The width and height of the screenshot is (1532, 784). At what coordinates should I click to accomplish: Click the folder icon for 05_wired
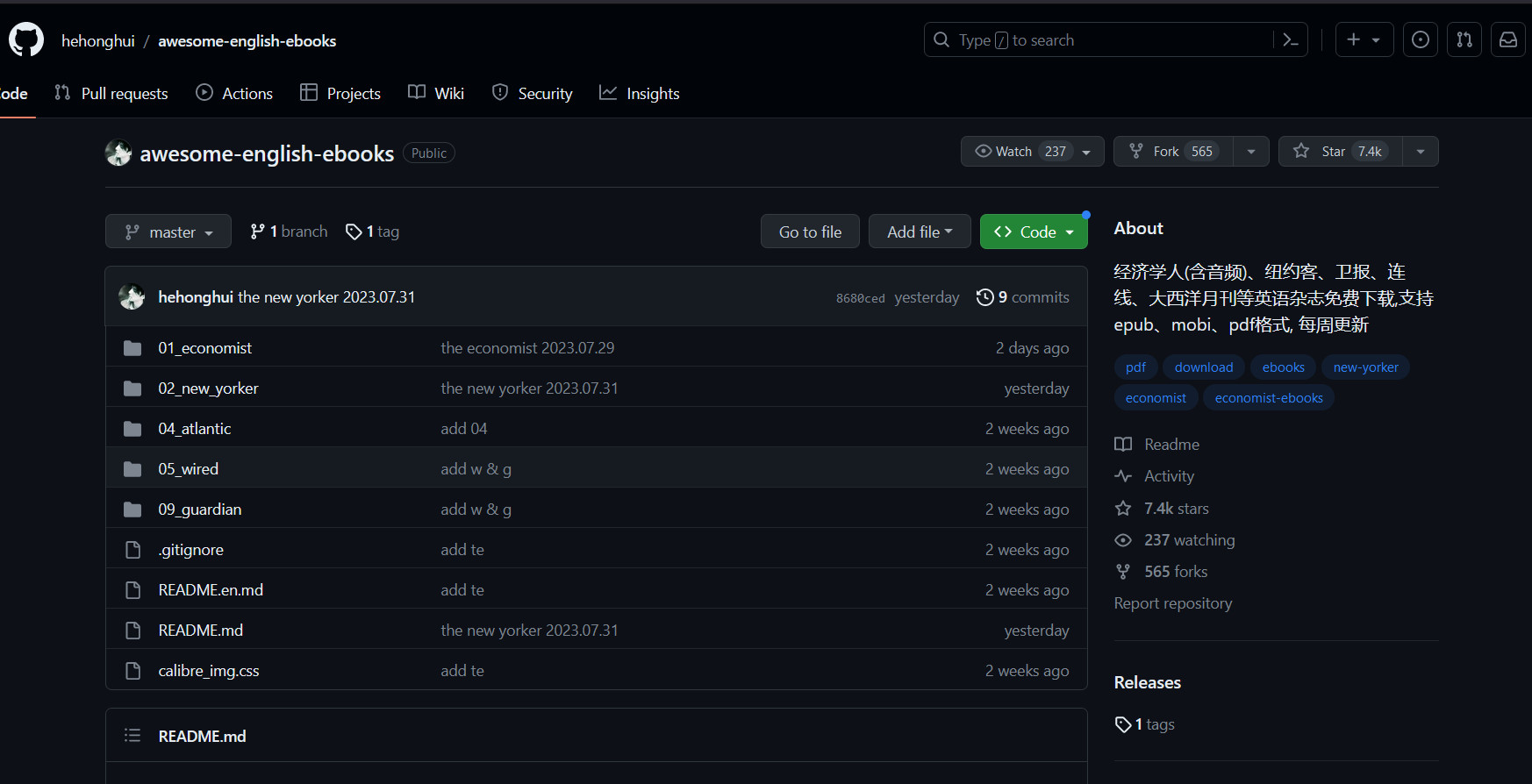click(132, 469)
